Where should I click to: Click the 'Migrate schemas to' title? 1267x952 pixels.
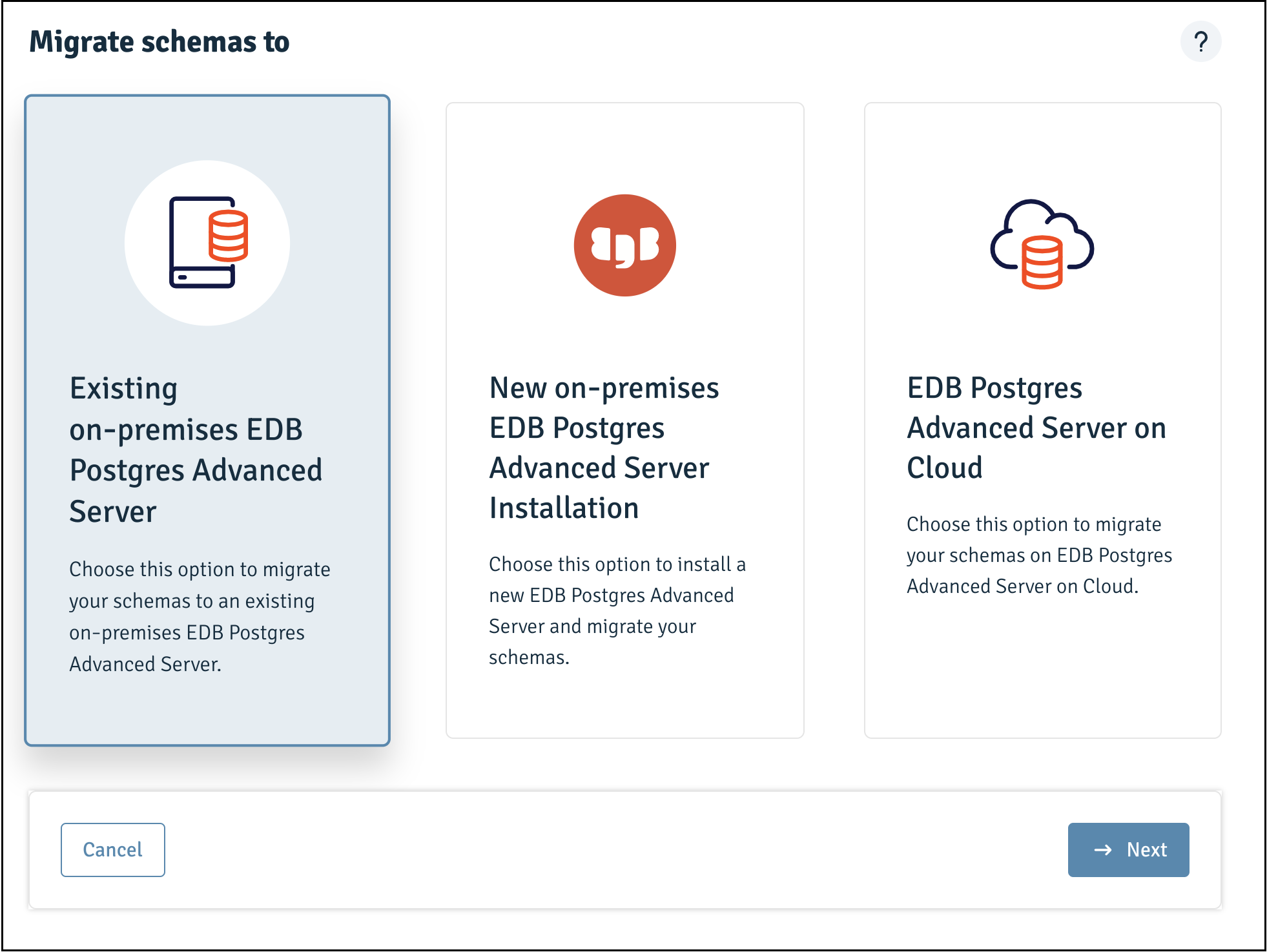click(x=160, y=42)
